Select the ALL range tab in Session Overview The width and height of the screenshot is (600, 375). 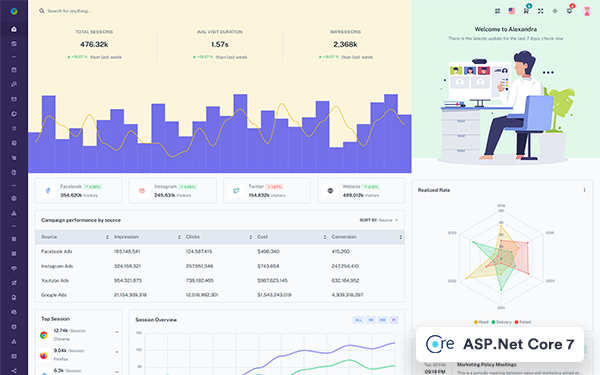point(358,320)
